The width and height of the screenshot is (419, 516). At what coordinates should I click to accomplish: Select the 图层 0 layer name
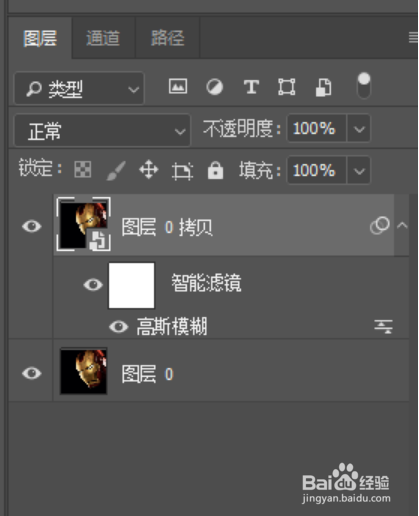click(x=147, y=374)
